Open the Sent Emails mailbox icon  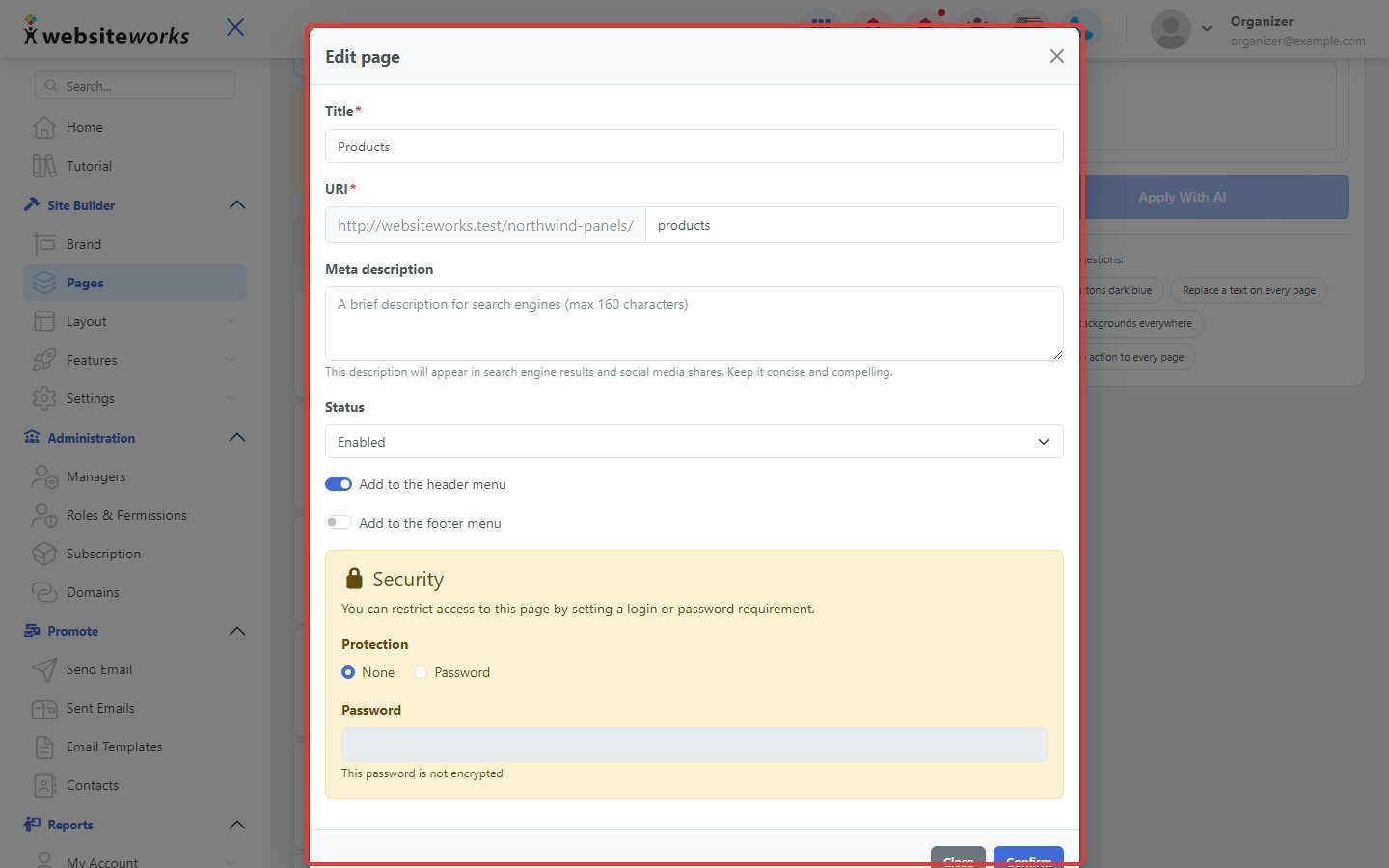click(x=43, y=708)
